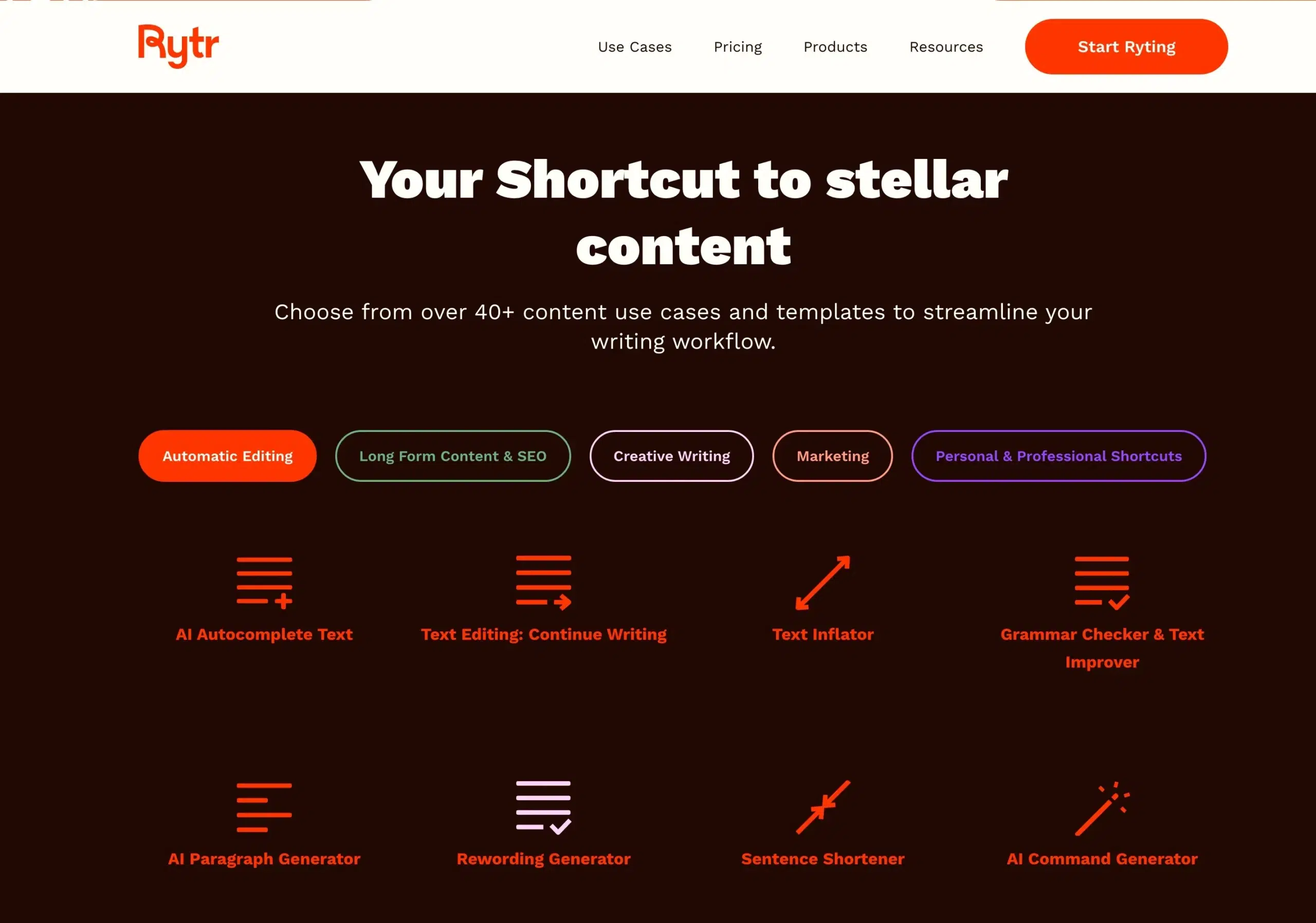Click the Resources navigation tab

click(x=945, y=46)
